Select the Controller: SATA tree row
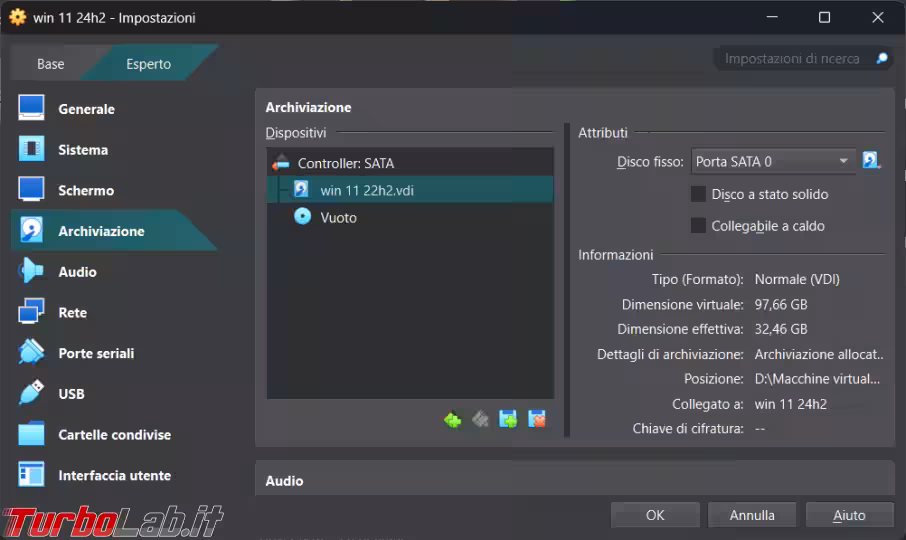906x540 pixels. coord(410,163)
